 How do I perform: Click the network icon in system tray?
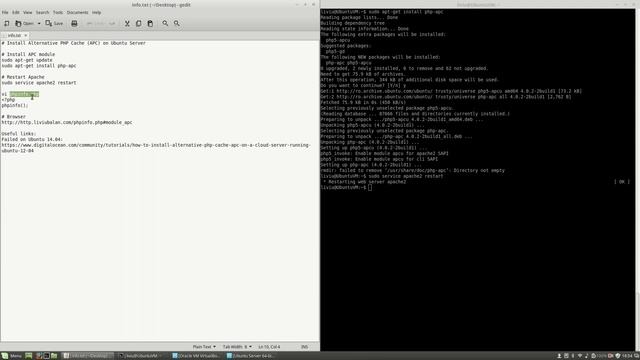[580, 356]
